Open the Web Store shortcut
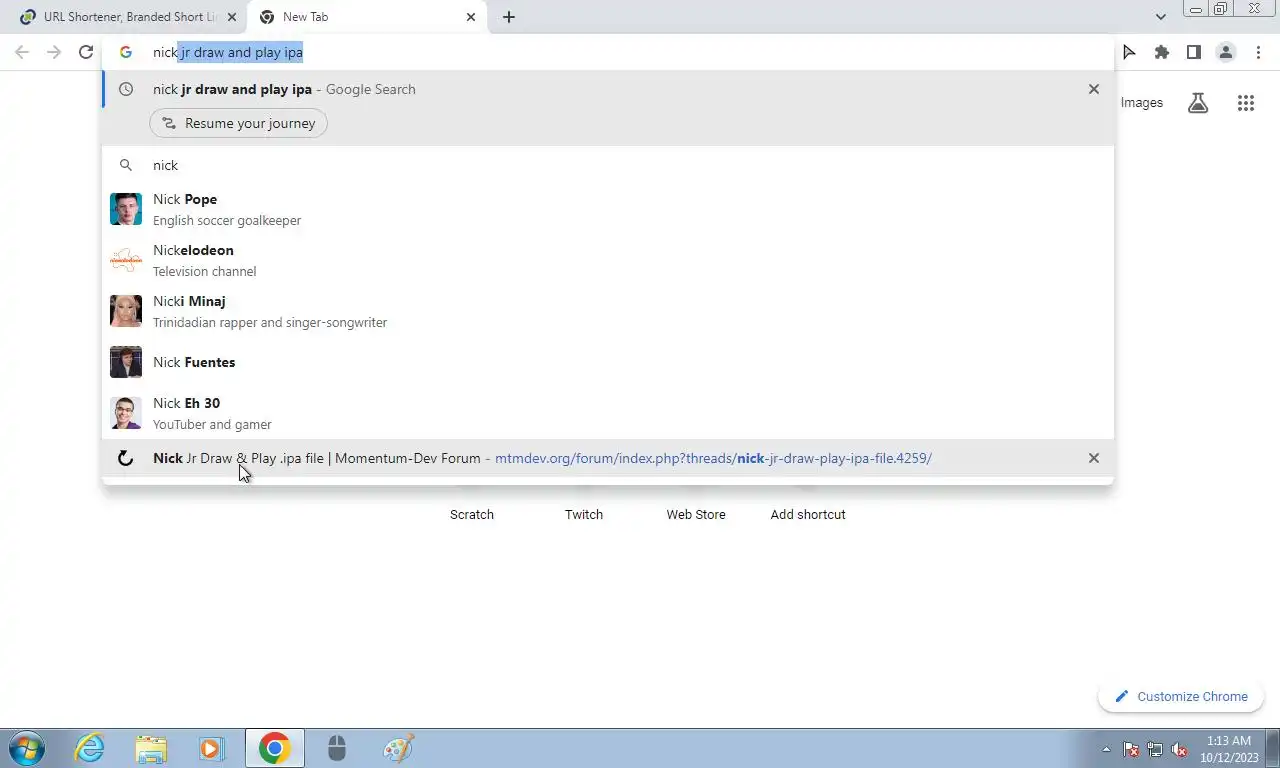Image resolution: width=1280 pixels, height=768 pixels. point(696,514)
